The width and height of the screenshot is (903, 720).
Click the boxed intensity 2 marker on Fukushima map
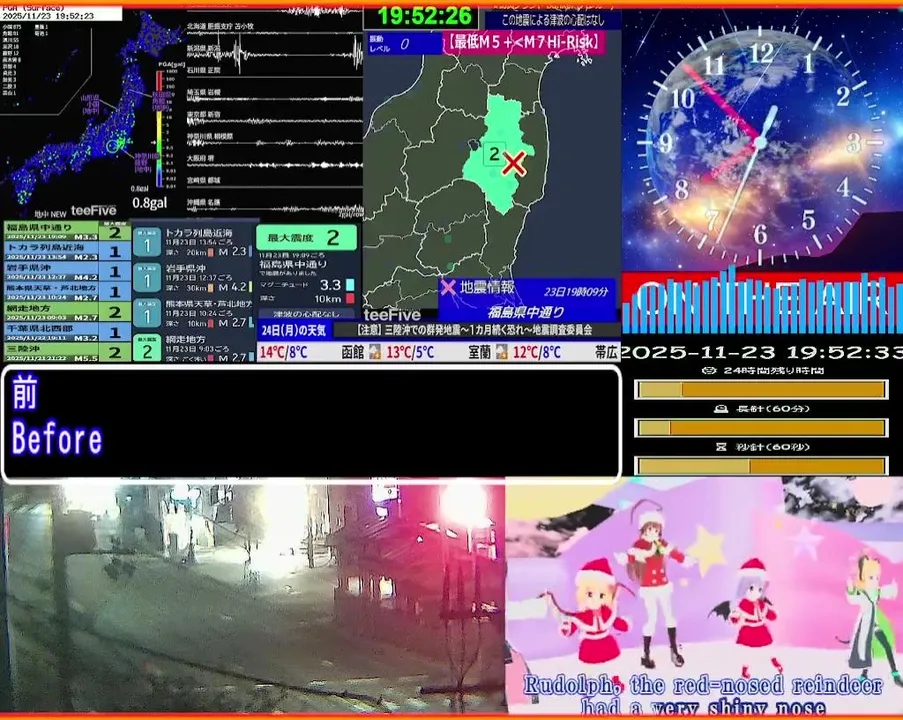pos(494,154)
